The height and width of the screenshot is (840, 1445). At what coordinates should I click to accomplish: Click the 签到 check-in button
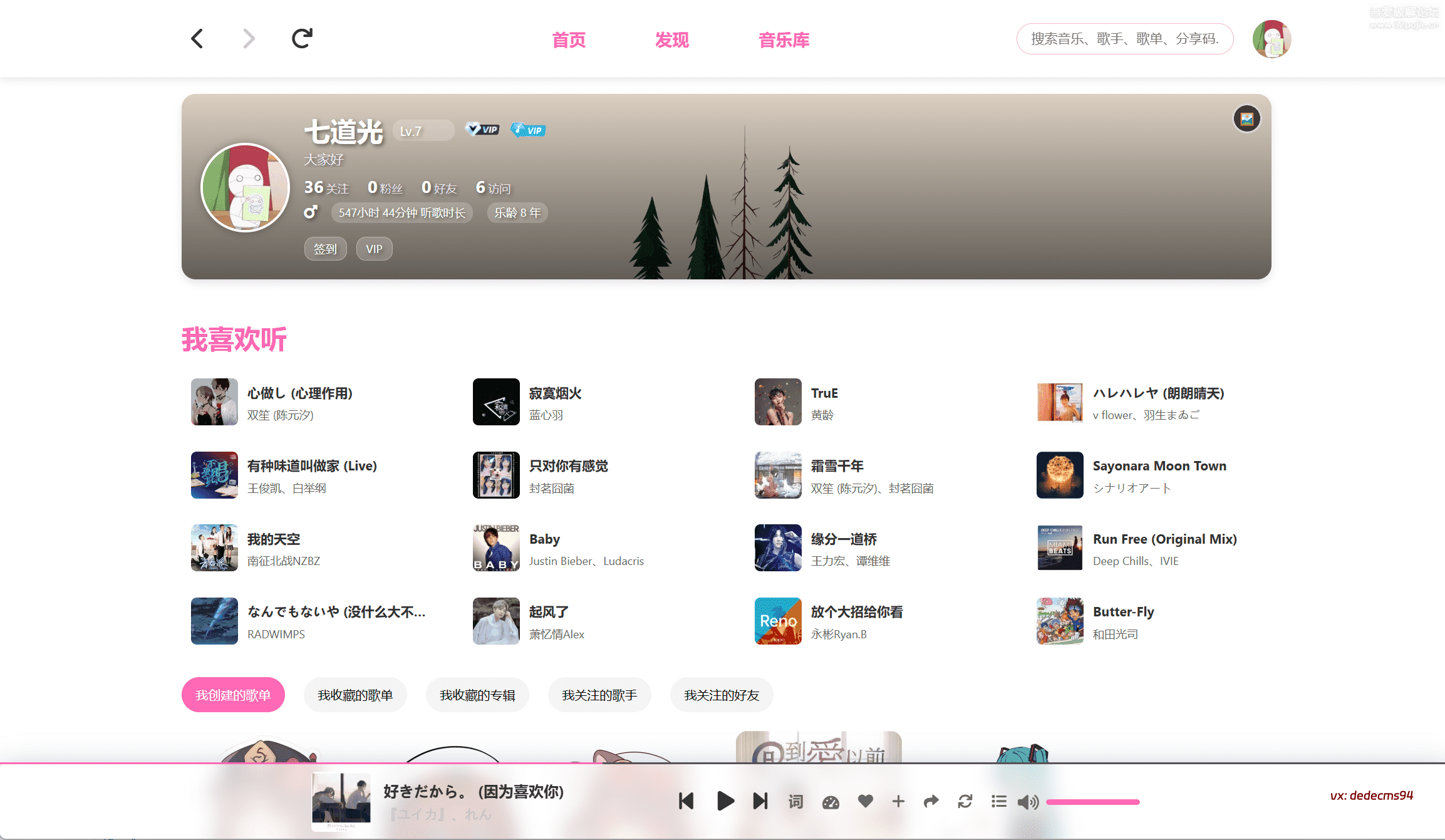pyautogui.click(x=325, y=249)
